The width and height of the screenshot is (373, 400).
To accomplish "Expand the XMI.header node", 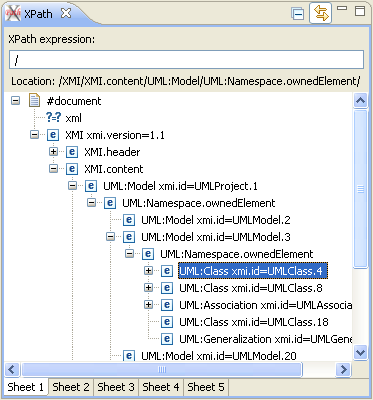I will point(53,152).
